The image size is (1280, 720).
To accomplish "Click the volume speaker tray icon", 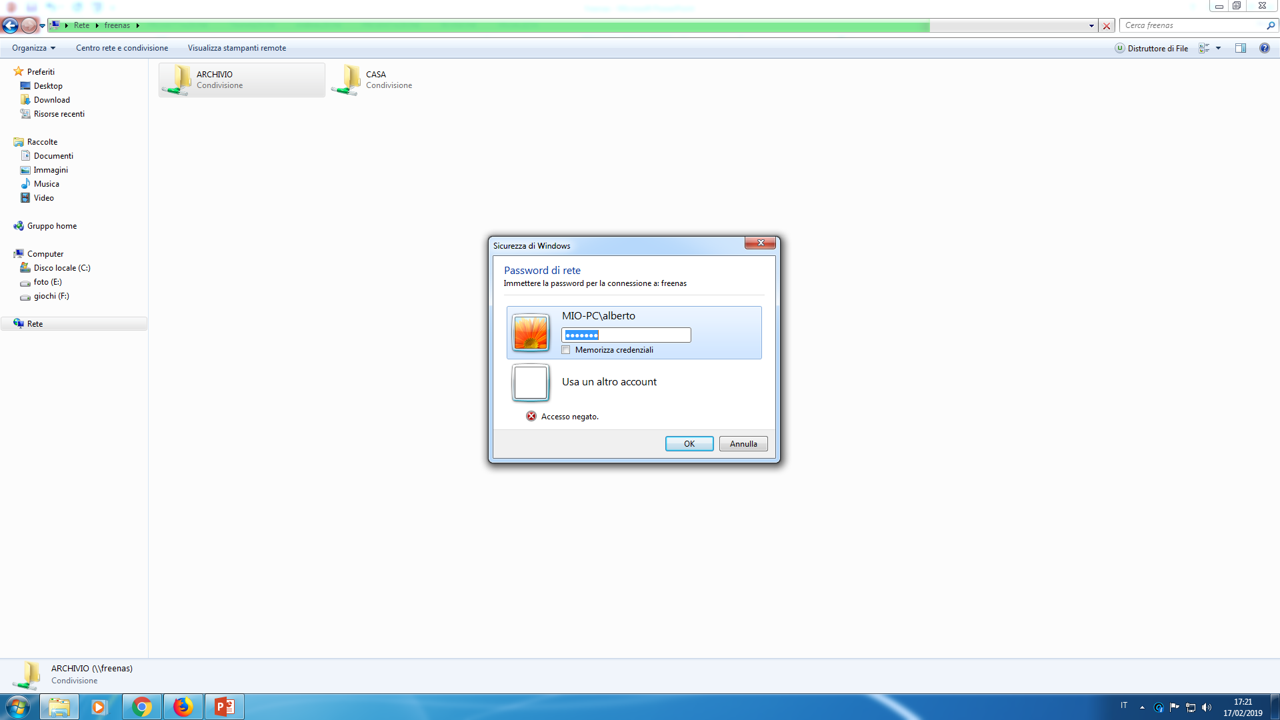I will point(1206,708).
